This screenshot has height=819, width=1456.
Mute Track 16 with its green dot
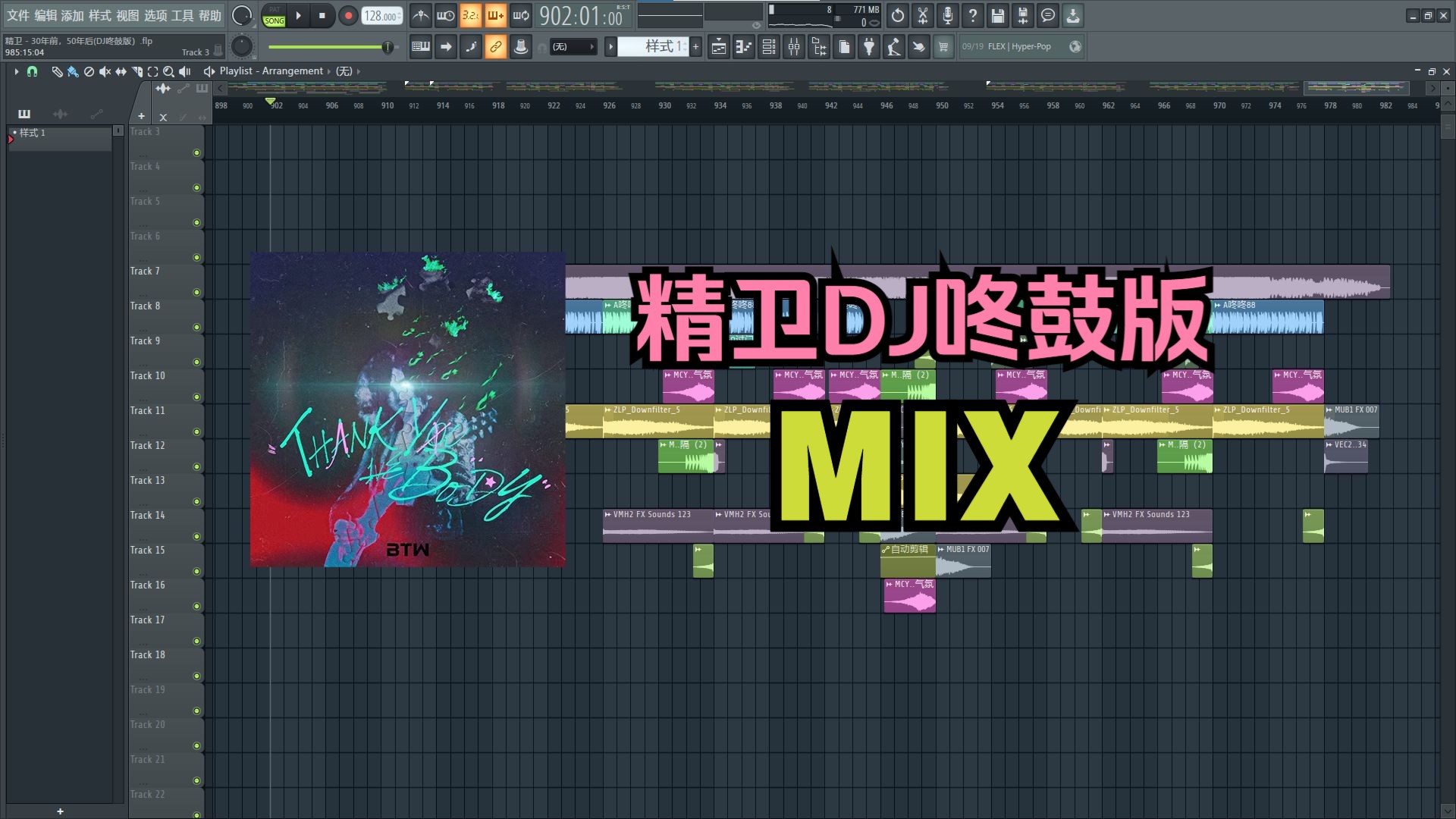(196, 607)
